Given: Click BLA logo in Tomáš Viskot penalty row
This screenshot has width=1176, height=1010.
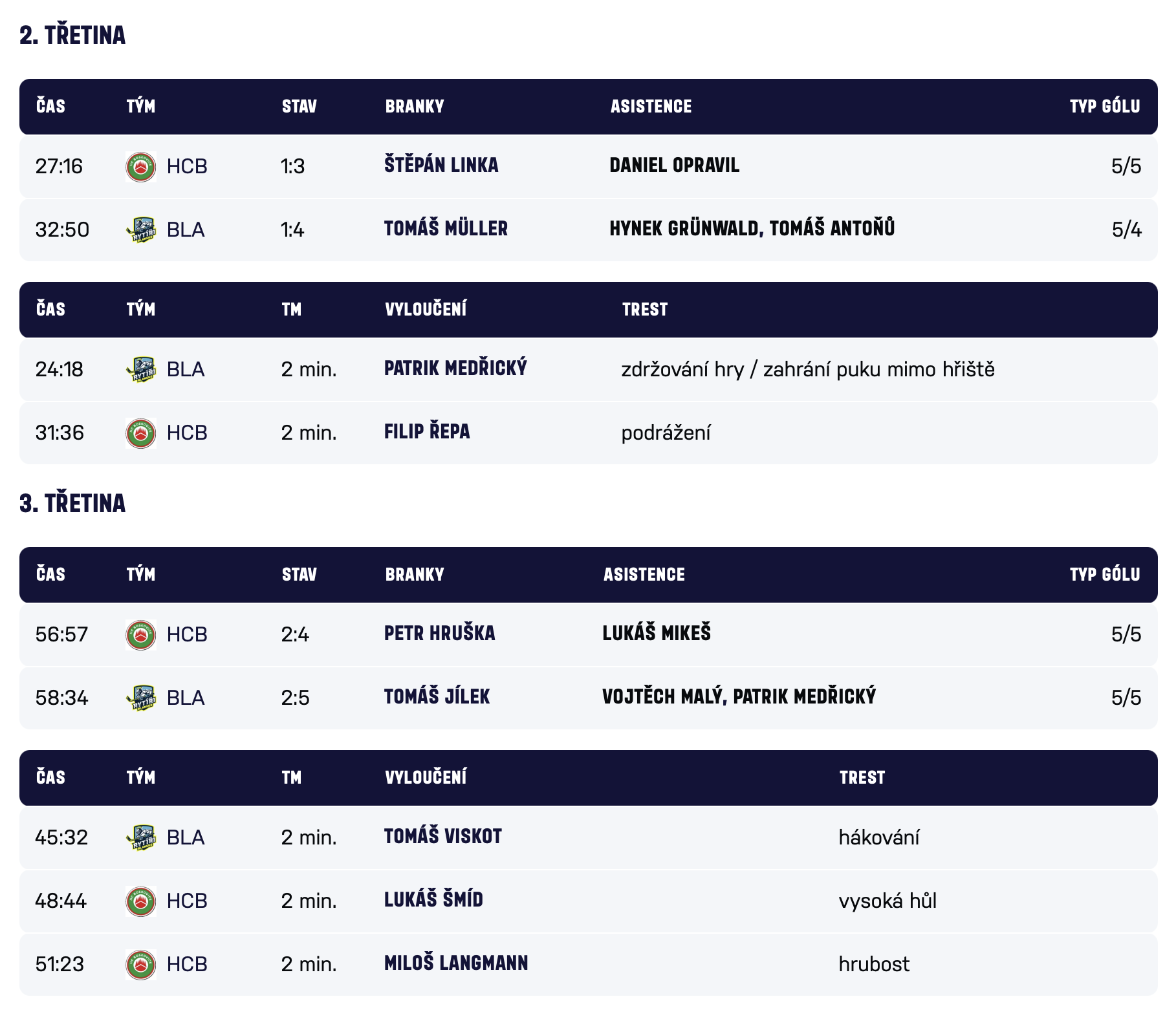Looking at the screenshot, I should point(140,838).
